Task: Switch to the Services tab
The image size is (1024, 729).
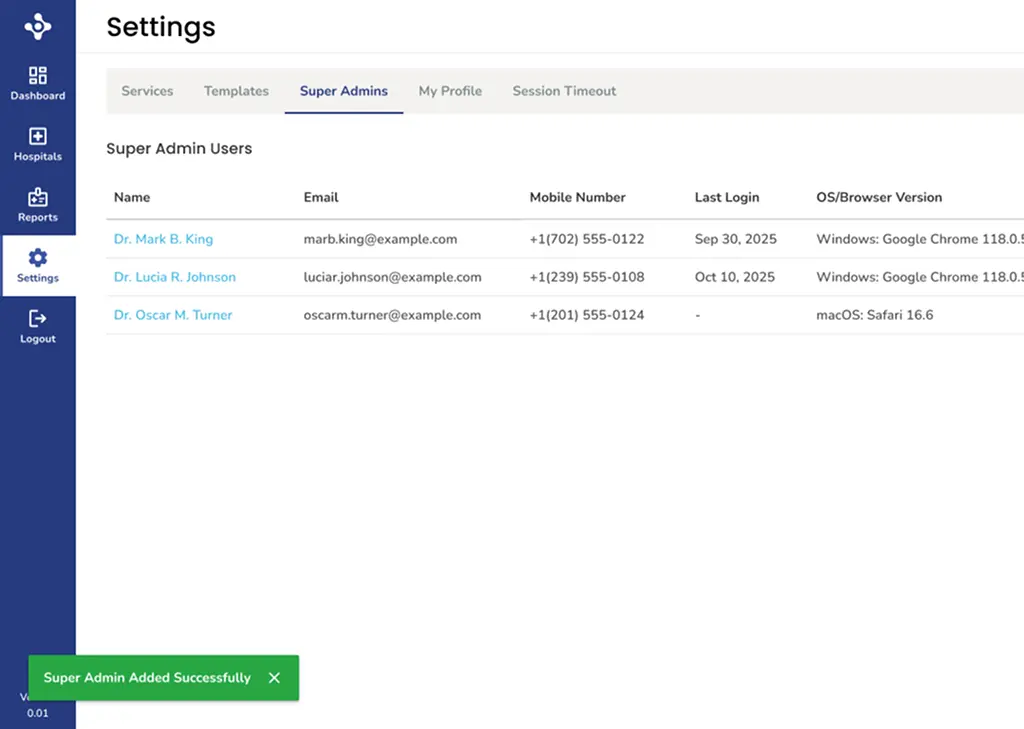Action: 147,91
